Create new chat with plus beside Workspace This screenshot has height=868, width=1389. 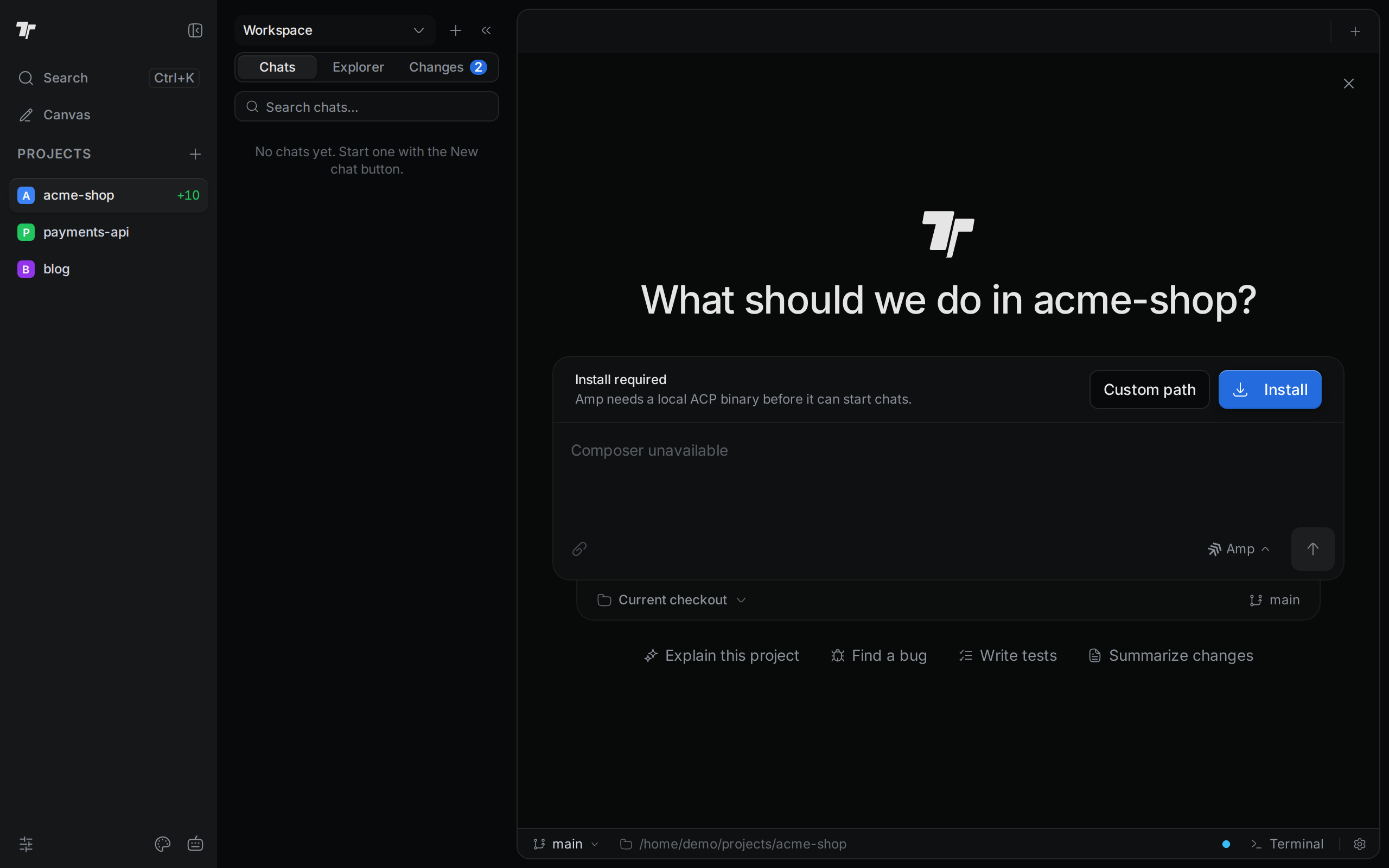pyautogui.click(x=456, y=30)
